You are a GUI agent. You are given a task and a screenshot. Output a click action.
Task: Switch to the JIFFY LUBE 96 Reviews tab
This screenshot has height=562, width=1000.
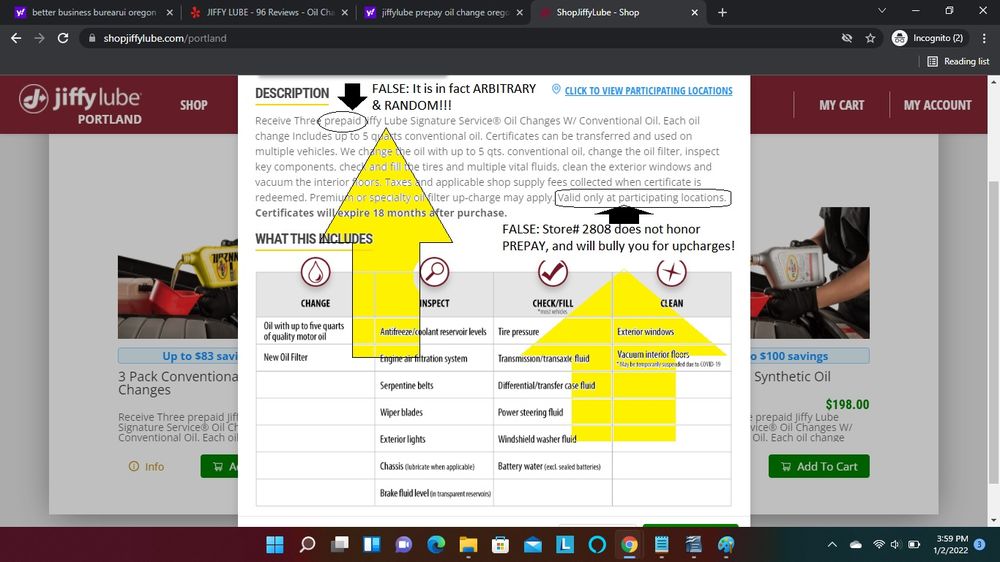(x=265, y=12)
